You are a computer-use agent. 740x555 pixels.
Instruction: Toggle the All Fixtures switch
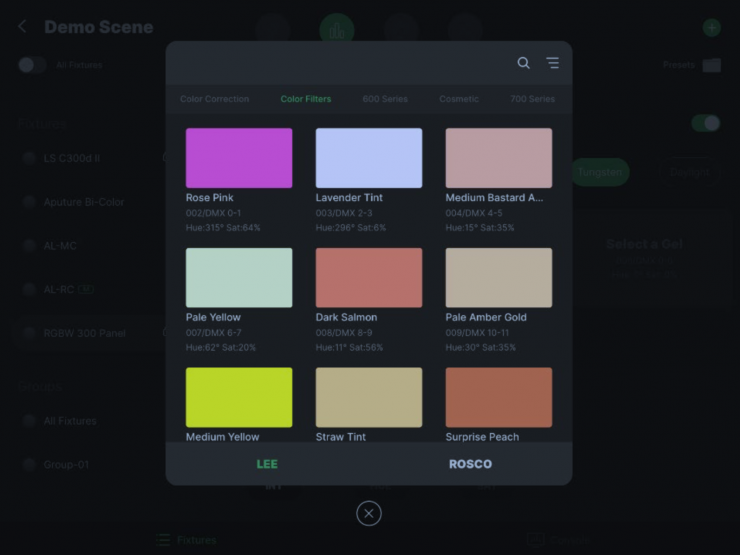pyautogui.click(x=32, y=65)
